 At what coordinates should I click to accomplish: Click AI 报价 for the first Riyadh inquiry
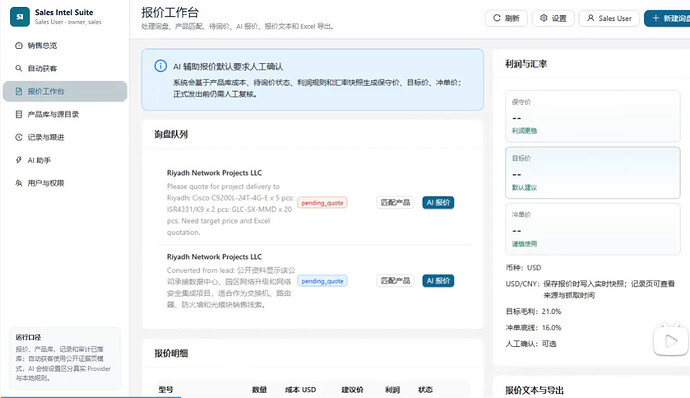(x=438, y=203)
